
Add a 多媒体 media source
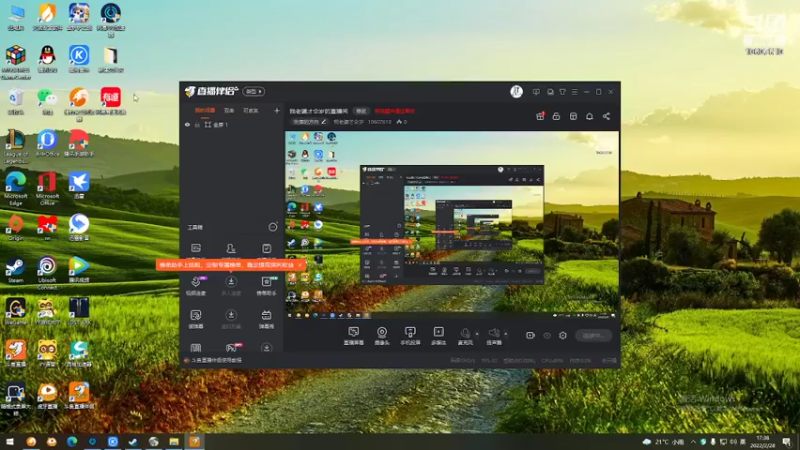(x=439, y=336)
